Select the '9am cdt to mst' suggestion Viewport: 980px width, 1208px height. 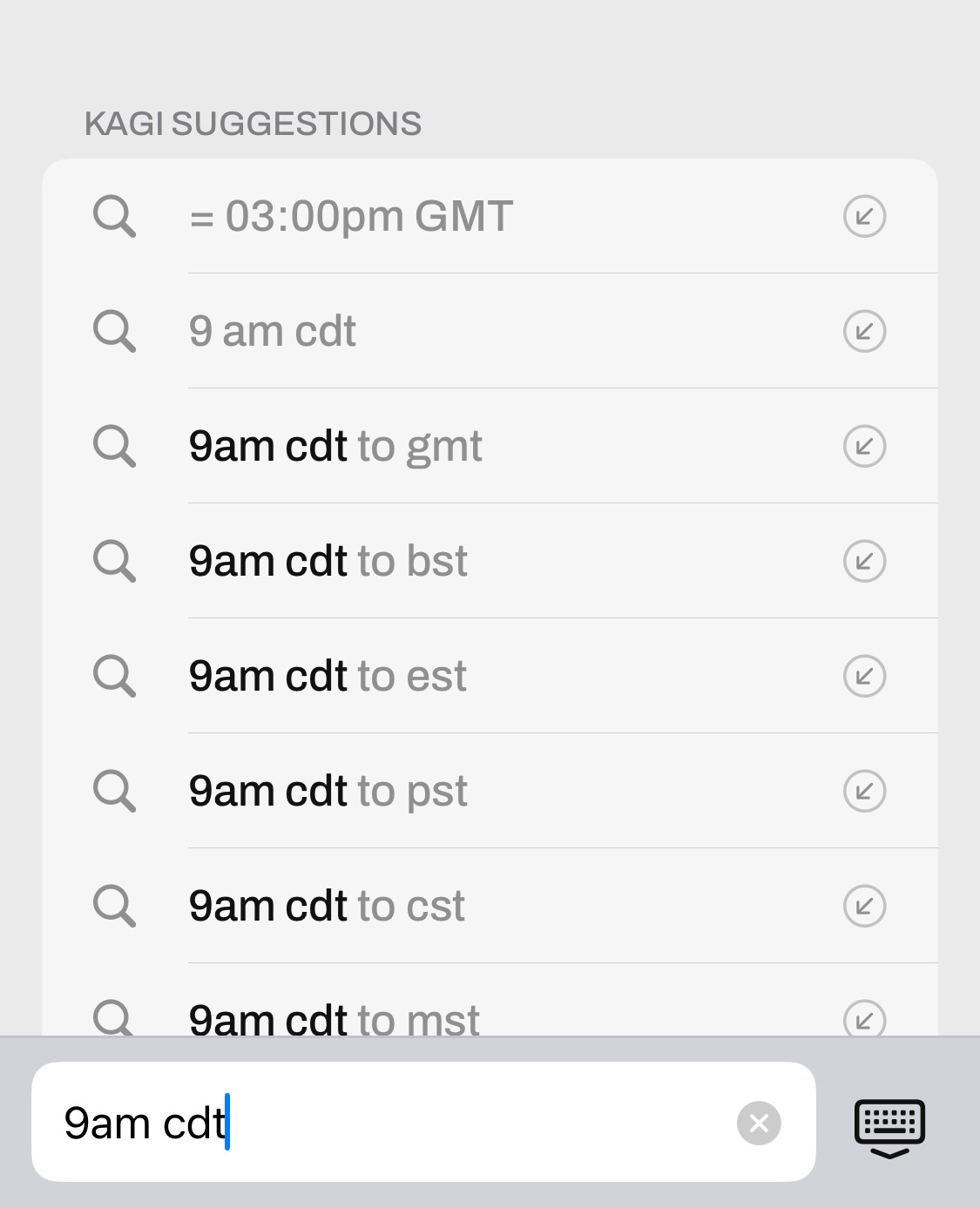click(x=335, y=1019)
